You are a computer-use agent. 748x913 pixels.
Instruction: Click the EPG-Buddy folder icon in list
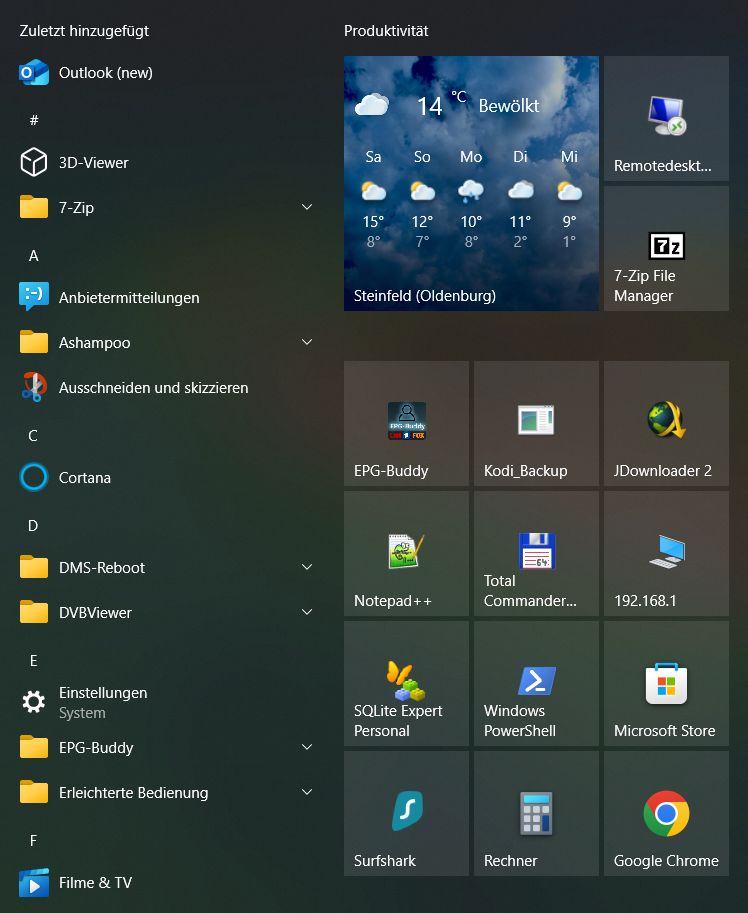click(34, 746)
